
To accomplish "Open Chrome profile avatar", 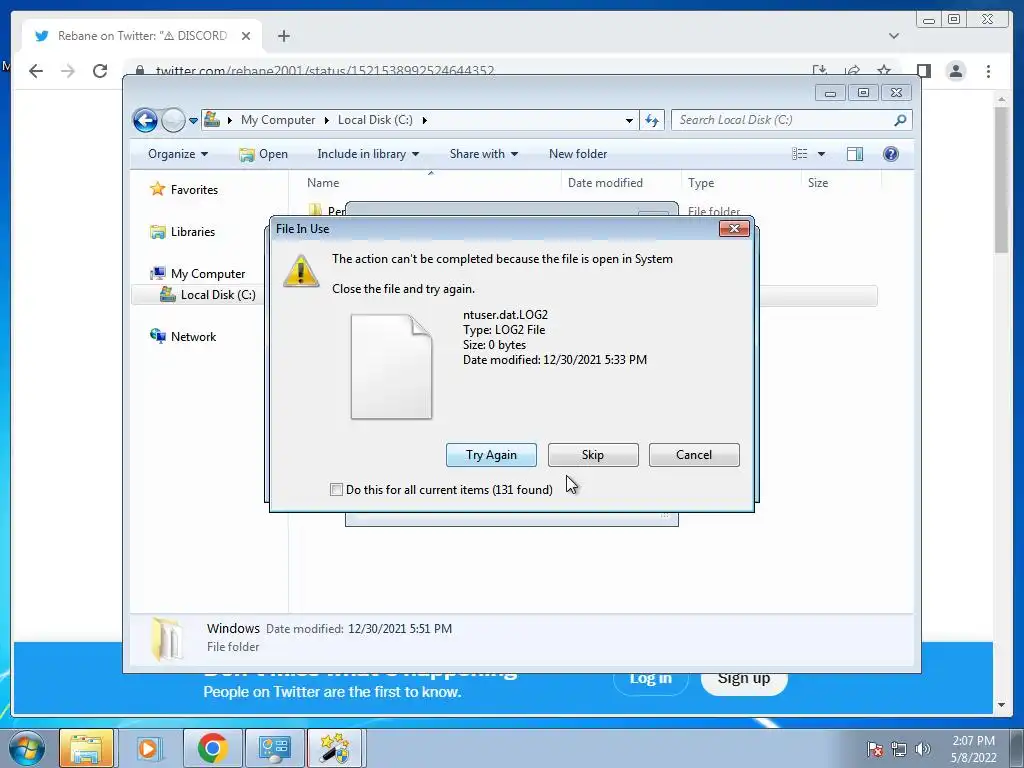I will click(955, 71).
